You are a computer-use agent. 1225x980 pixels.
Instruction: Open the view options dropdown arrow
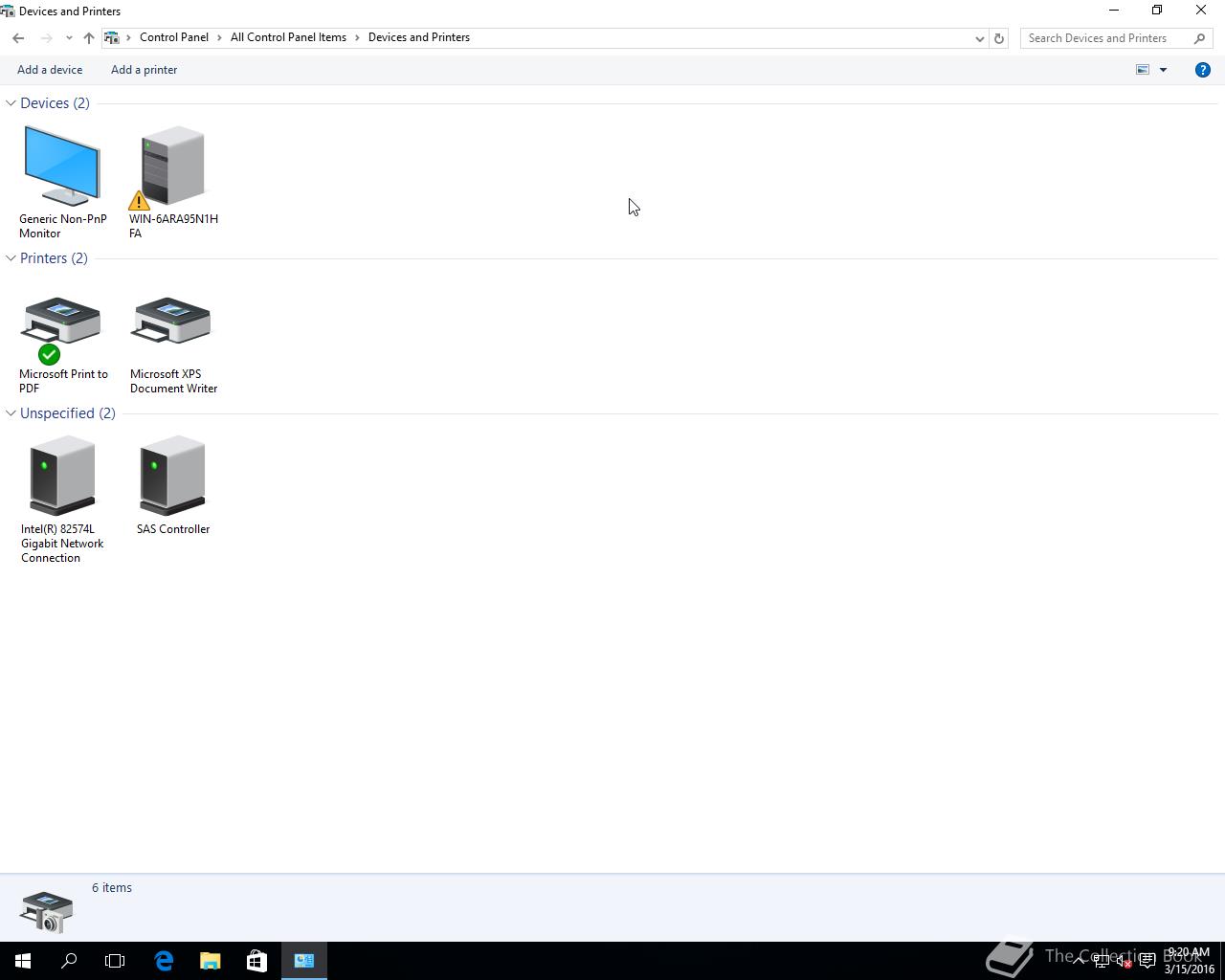1164,70
